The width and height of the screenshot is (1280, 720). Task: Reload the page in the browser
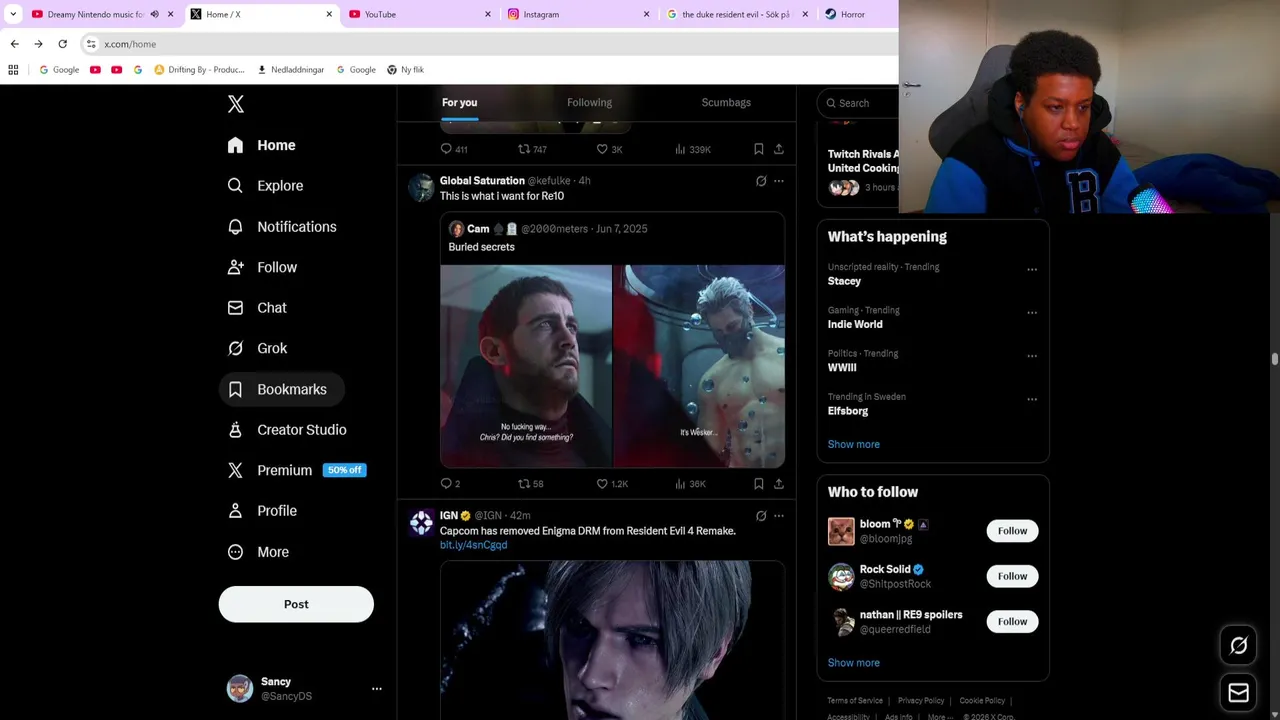(62, 44)
